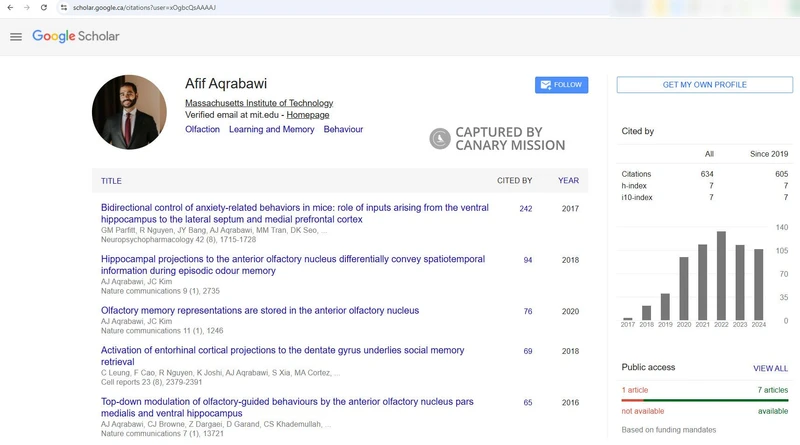
Task: Click 'Verified email at mit.edu' text
Action: (232, 115)
